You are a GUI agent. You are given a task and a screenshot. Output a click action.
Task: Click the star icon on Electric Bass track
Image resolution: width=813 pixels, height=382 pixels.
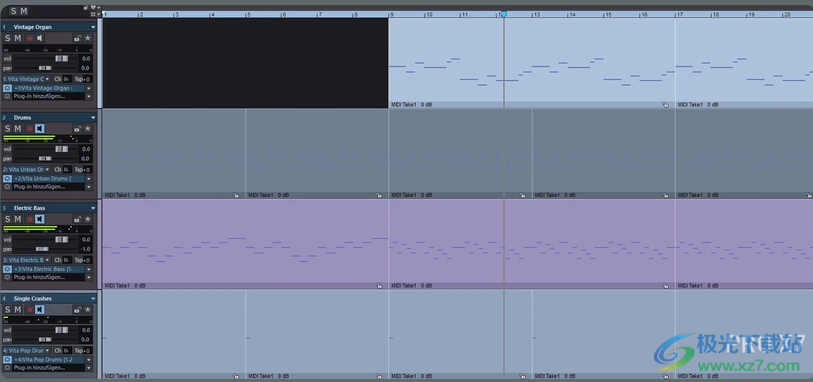[x=88, y=219]
